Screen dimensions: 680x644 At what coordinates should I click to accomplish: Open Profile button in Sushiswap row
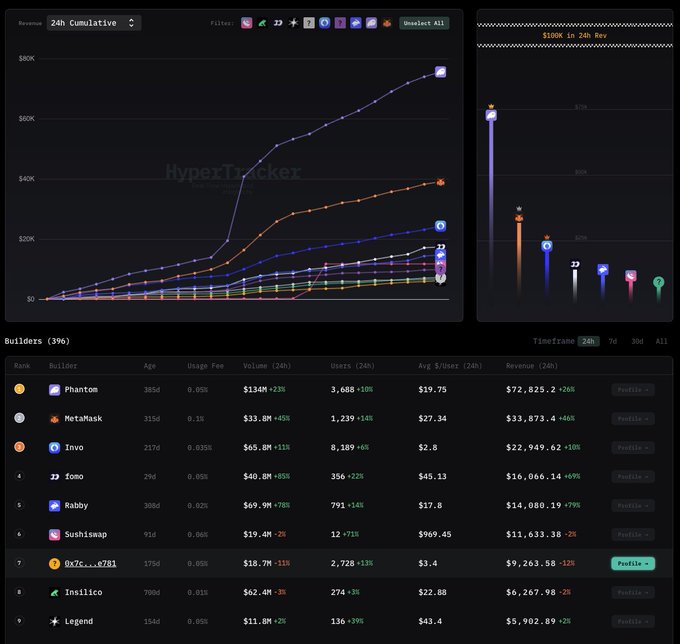633,534
